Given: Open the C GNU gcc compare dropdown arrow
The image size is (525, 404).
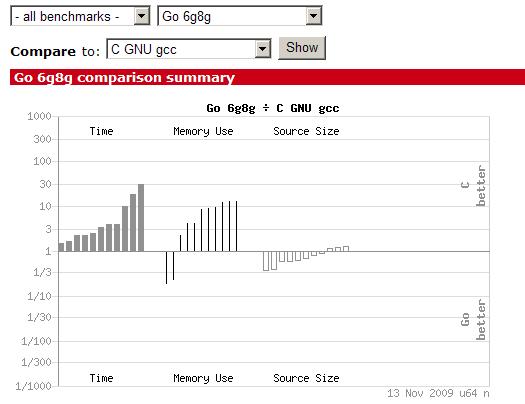Looking at the screenshot, I should 262,49.
